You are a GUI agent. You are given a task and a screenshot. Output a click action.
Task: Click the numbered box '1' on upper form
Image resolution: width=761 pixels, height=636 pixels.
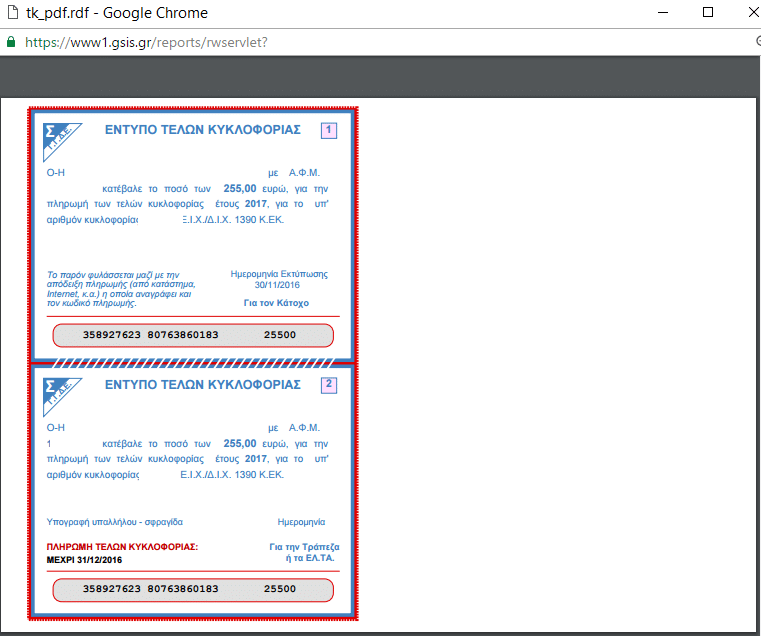(329, 130)
